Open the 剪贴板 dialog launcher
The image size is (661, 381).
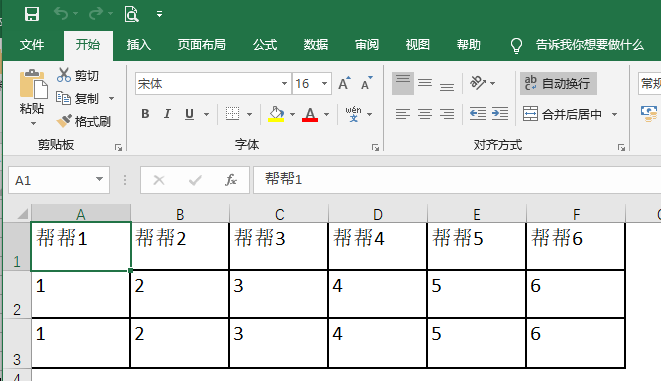(x=118, y=148)
